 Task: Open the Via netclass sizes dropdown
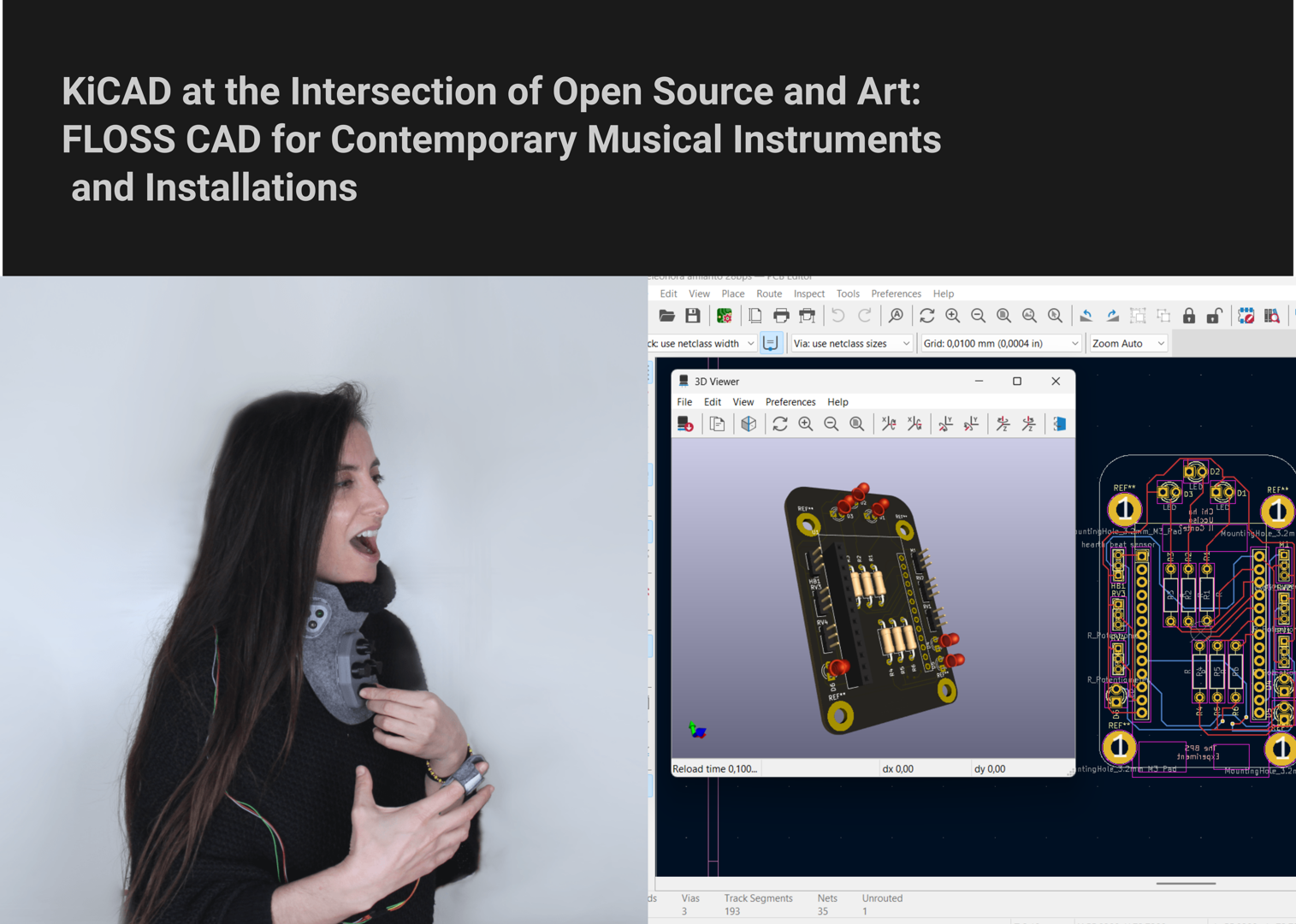[x=906, y=343]
